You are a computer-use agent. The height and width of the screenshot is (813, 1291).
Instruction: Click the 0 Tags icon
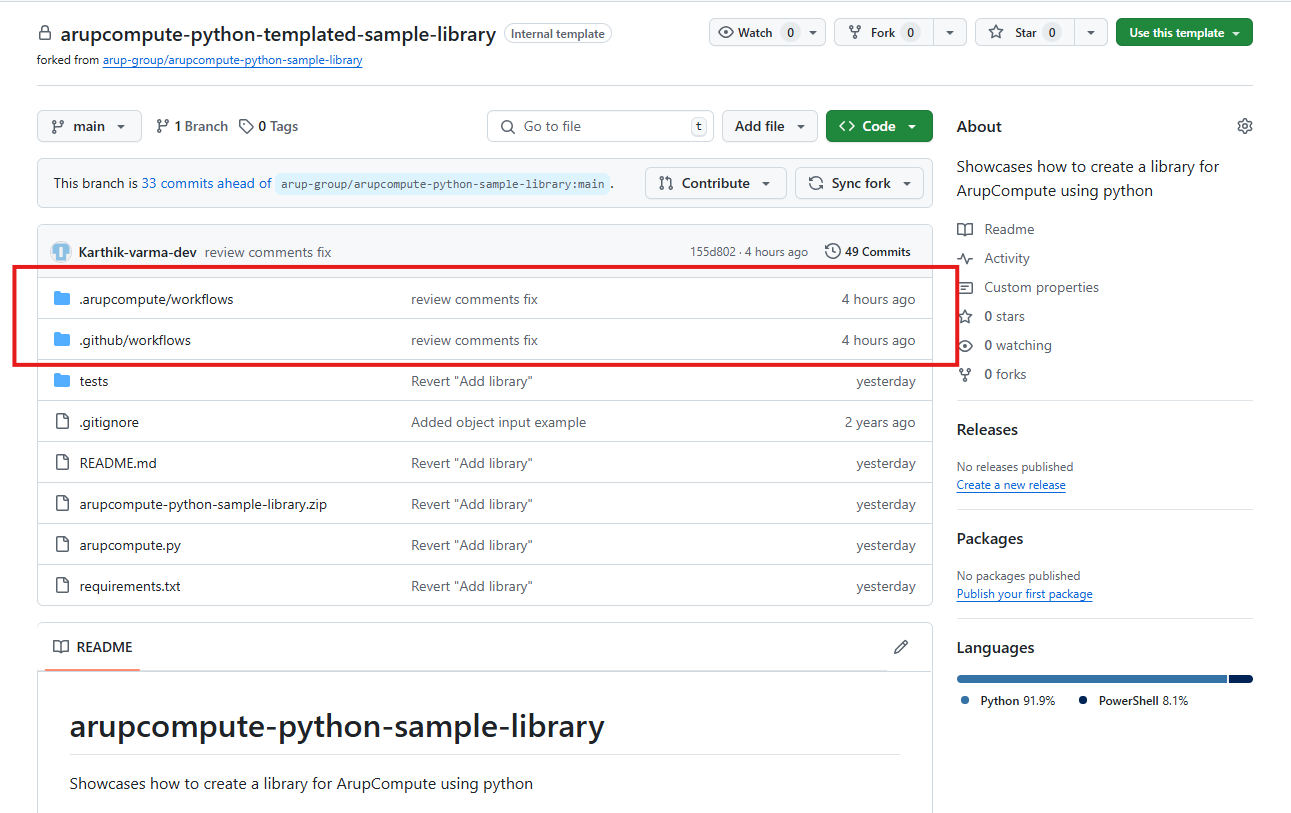tap(246, 126)
